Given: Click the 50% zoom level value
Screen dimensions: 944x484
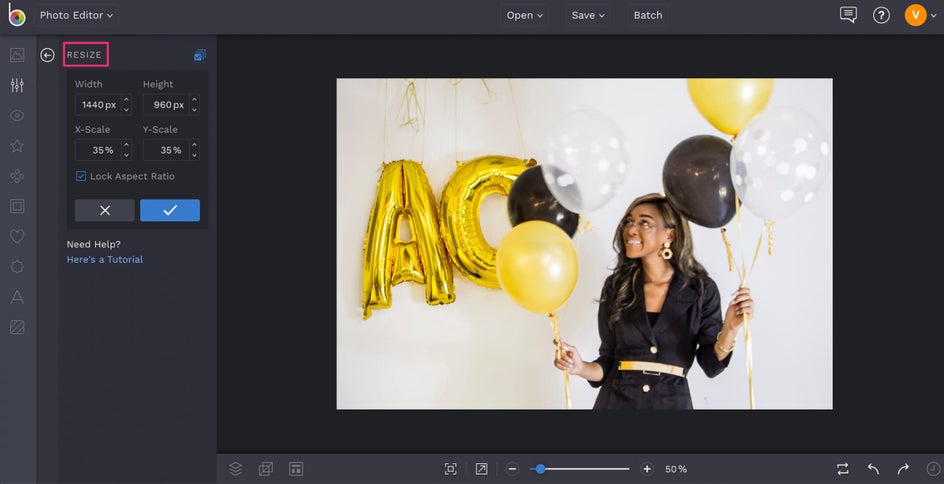Looking at the screenshot, I should pyautogui.click(x=676, y=468).
